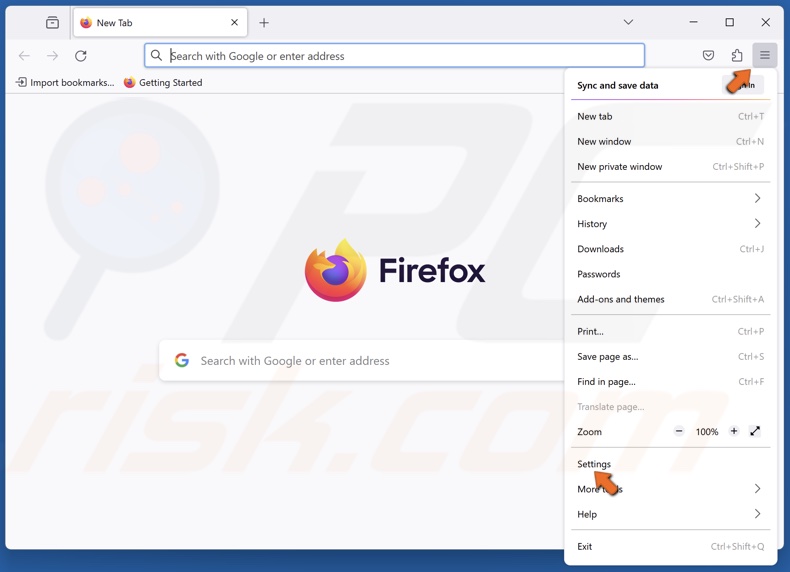790x572 pixels.
Task: Expand the Bookmarks submenu
Action: (x=671, y=199)
